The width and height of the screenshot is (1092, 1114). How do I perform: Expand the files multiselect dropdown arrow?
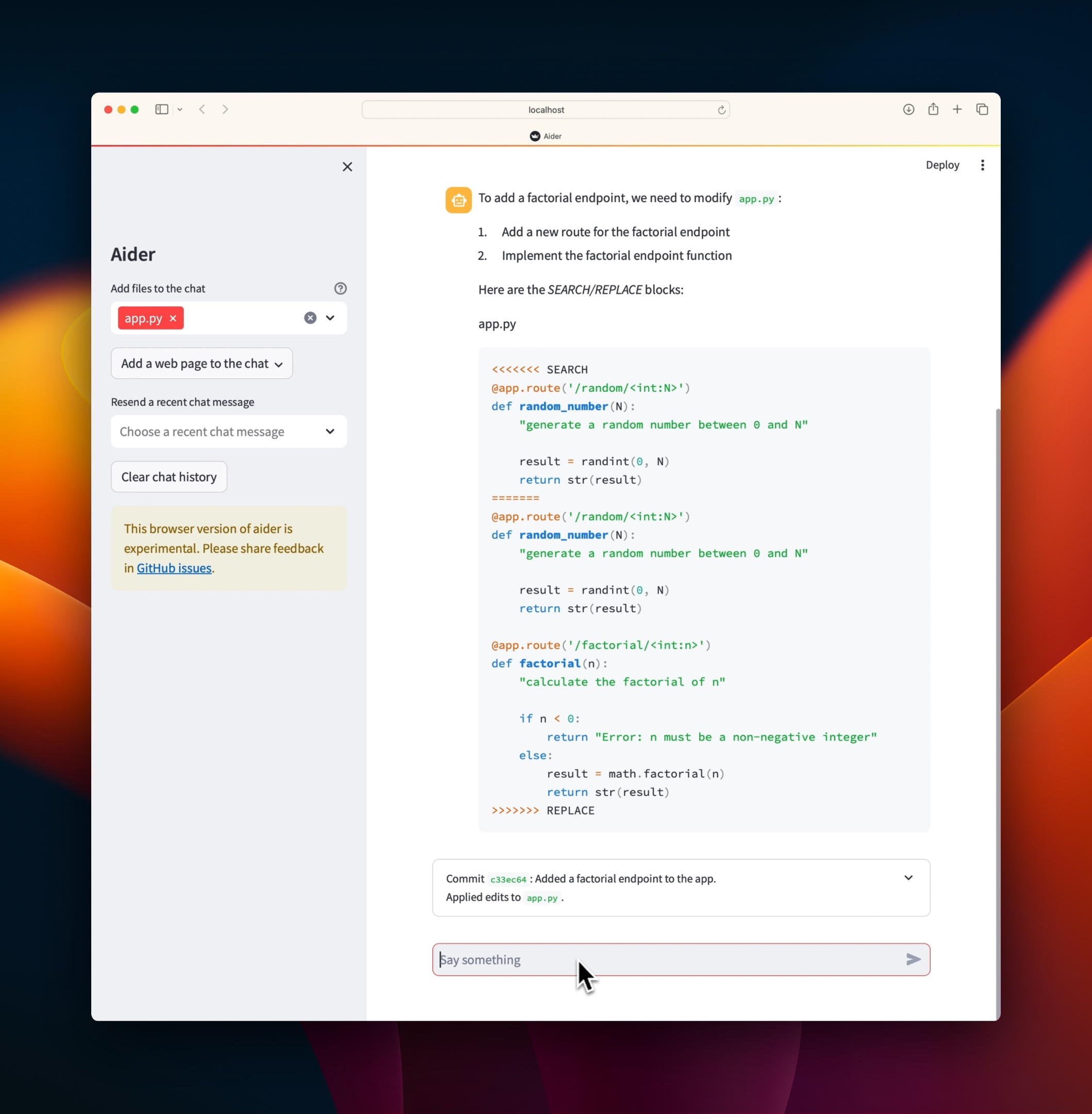click(x=330, y=318)
